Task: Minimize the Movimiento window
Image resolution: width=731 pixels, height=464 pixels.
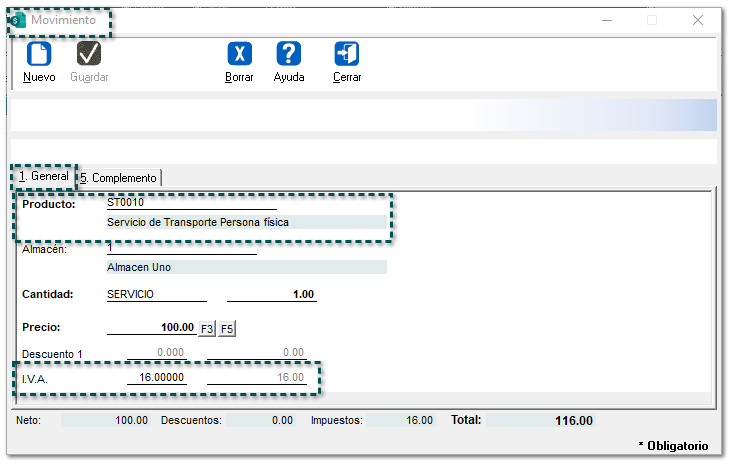Action: click(607, 21)
